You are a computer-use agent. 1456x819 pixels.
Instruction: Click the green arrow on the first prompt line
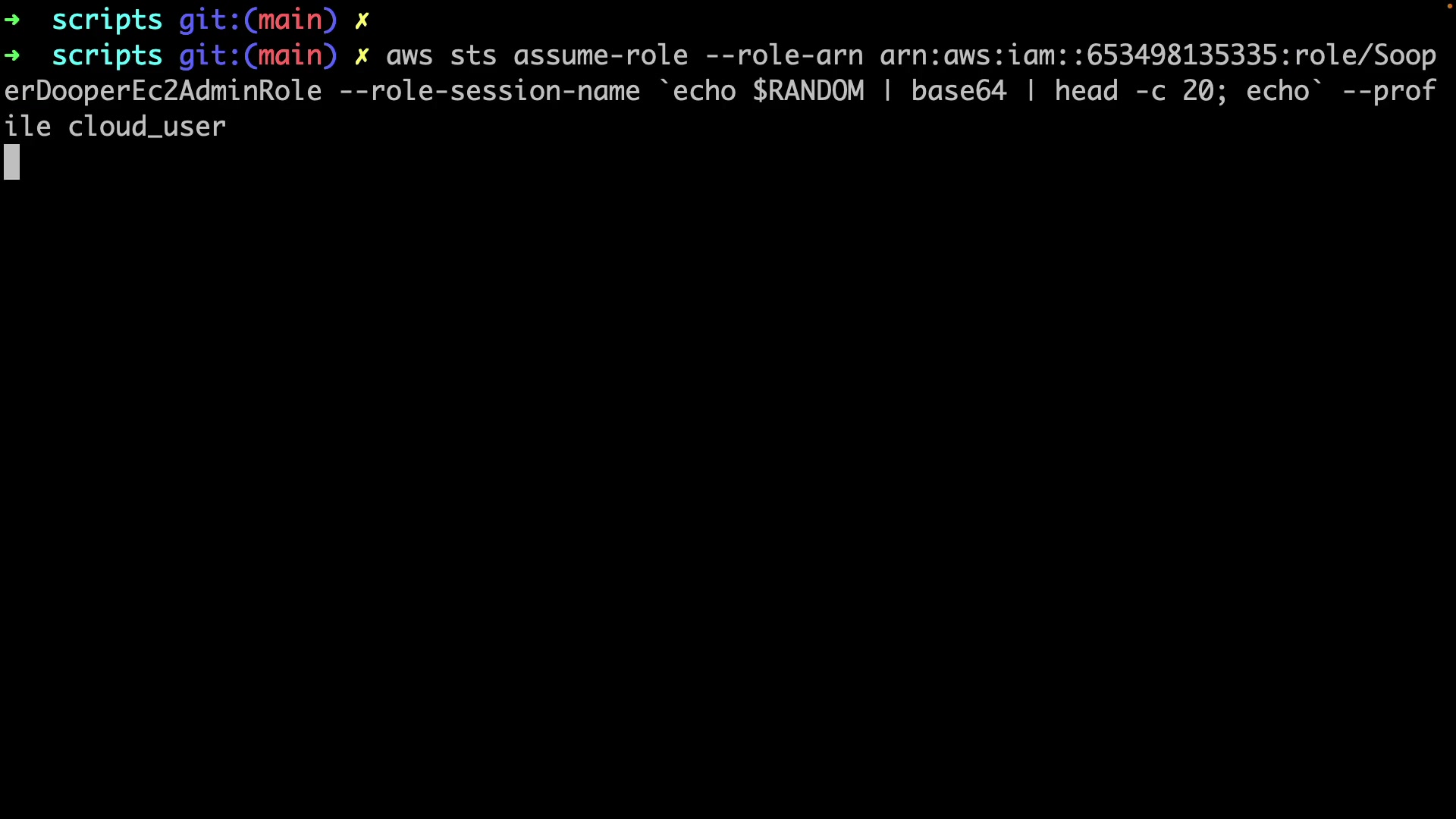12,20
